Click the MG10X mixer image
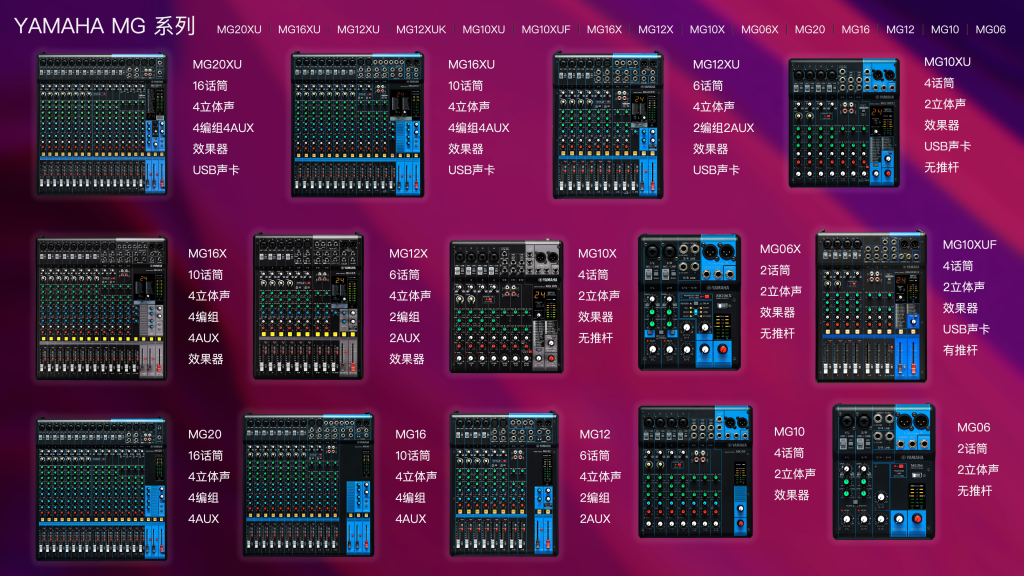1024x576 pixels. [x=506, y=306]
